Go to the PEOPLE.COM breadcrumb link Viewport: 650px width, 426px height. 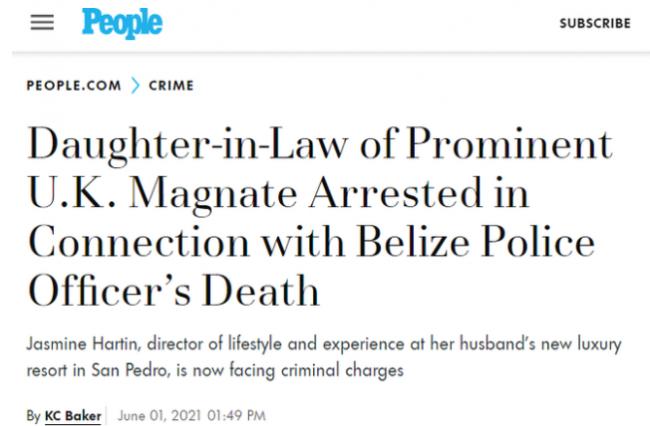74,86
